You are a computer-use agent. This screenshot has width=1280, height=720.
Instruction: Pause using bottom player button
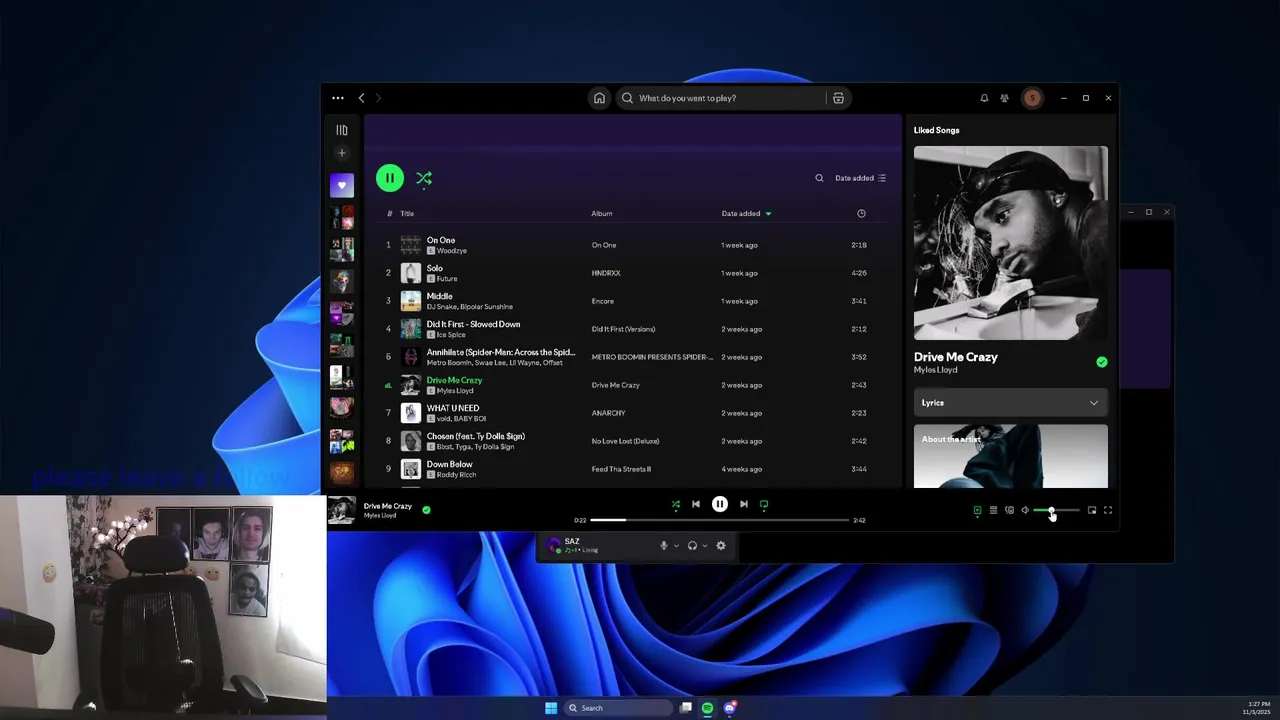720,504
